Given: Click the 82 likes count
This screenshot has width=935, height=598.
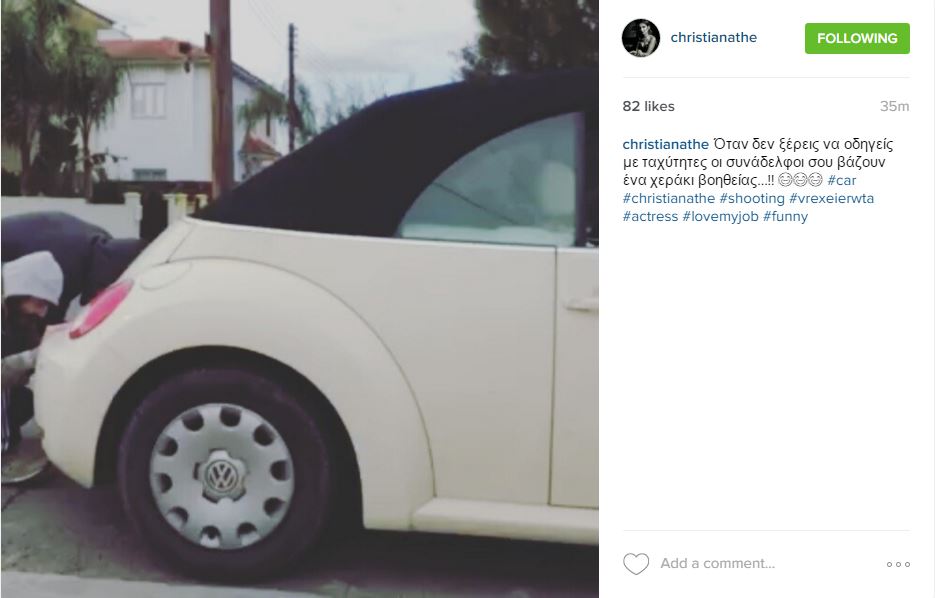Looking at the screenshot, I should coord(648,106).
